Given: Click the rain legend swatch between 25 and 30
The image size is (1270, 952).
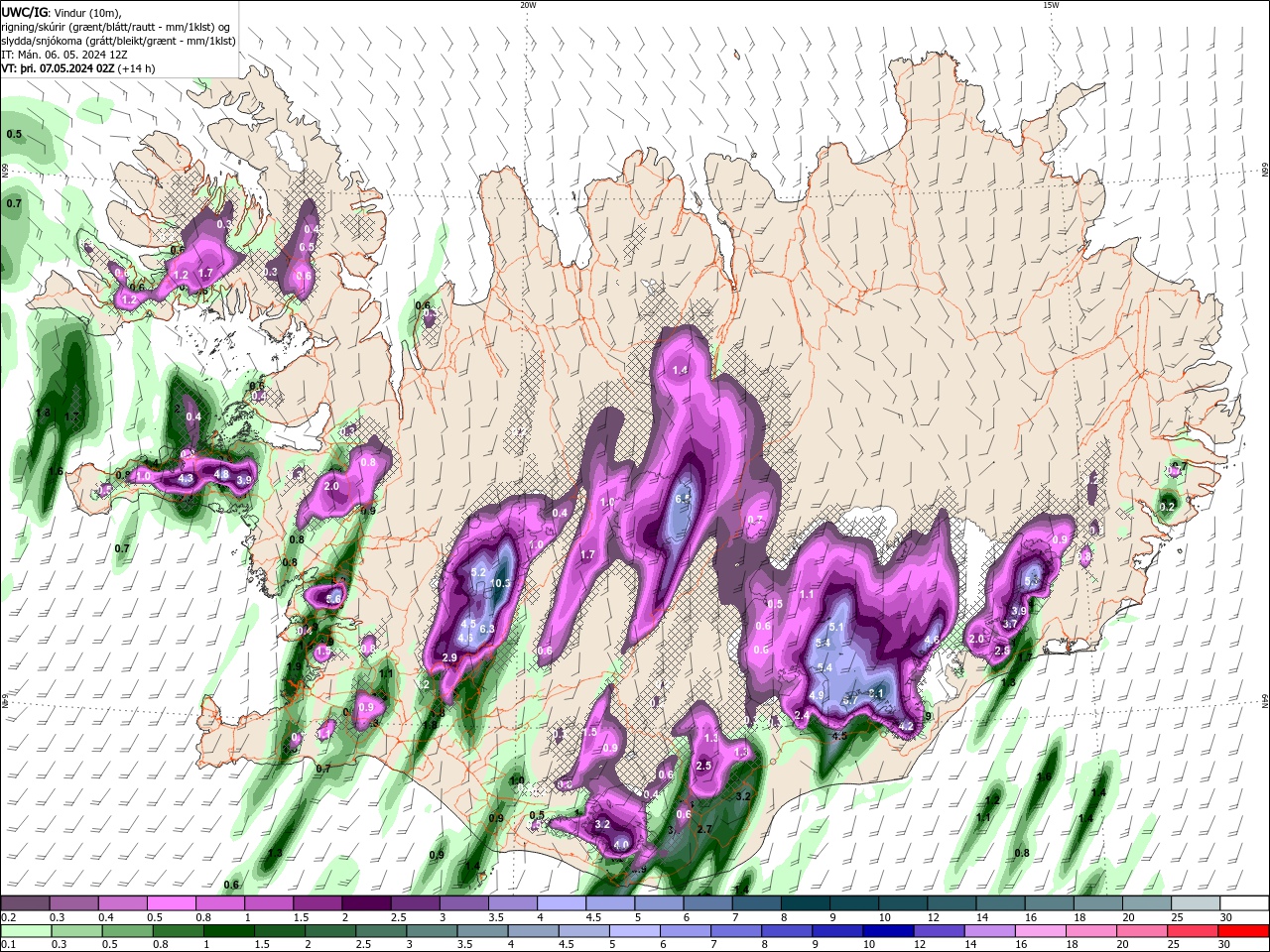Looking at the screenshot, I should click(x=1194, y=931).
